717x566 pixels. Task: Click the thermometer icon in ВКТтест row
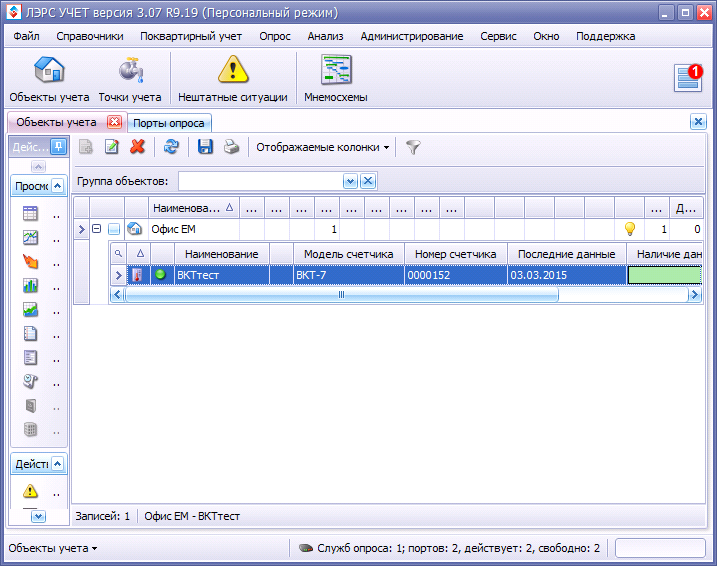(x=137, y=275)
